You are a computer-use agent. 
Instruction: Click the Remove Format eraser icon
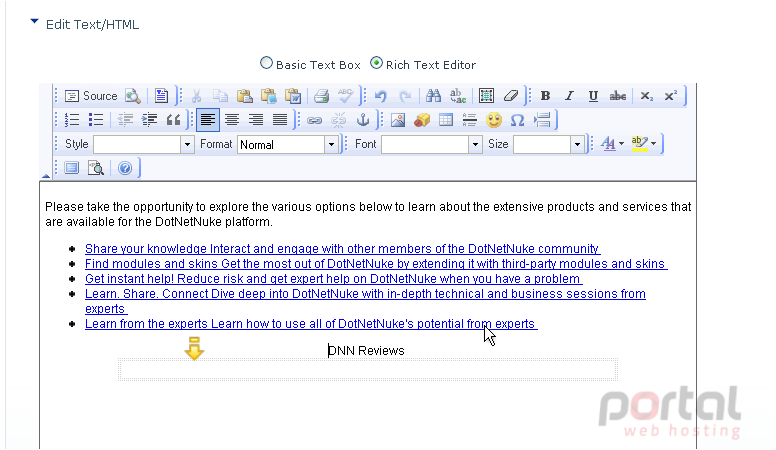tap(511, 96)
